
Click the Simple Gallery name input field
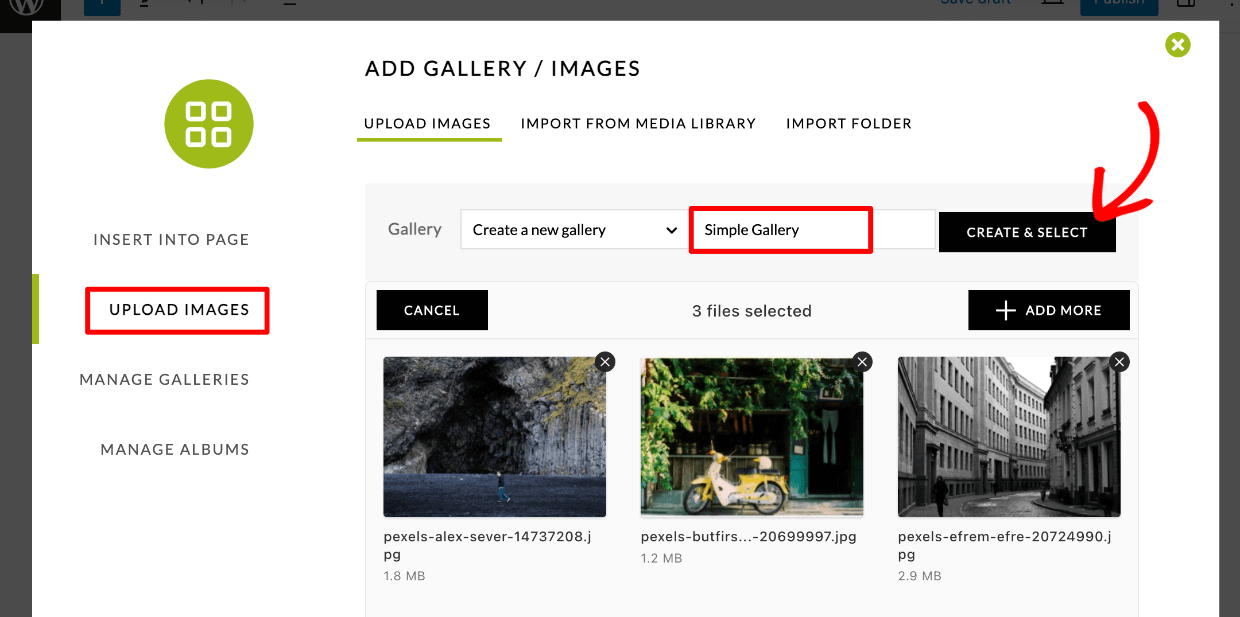780,229
